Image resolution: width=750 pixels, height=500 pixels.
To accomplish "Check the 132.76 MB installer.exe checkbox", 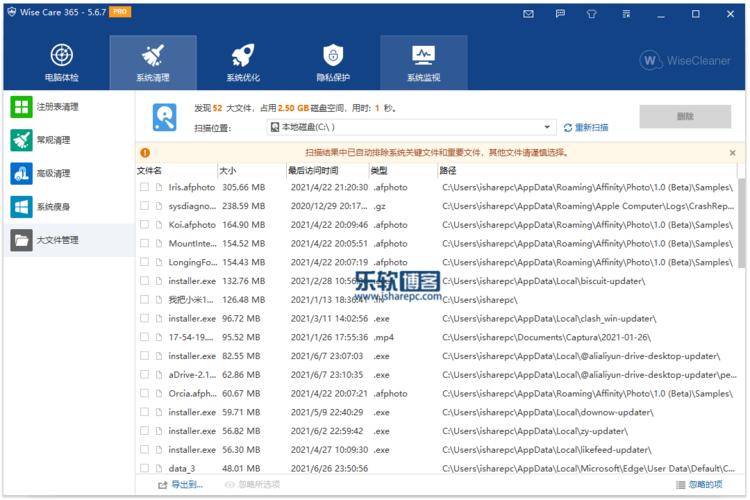I will [x=144, y=281].
